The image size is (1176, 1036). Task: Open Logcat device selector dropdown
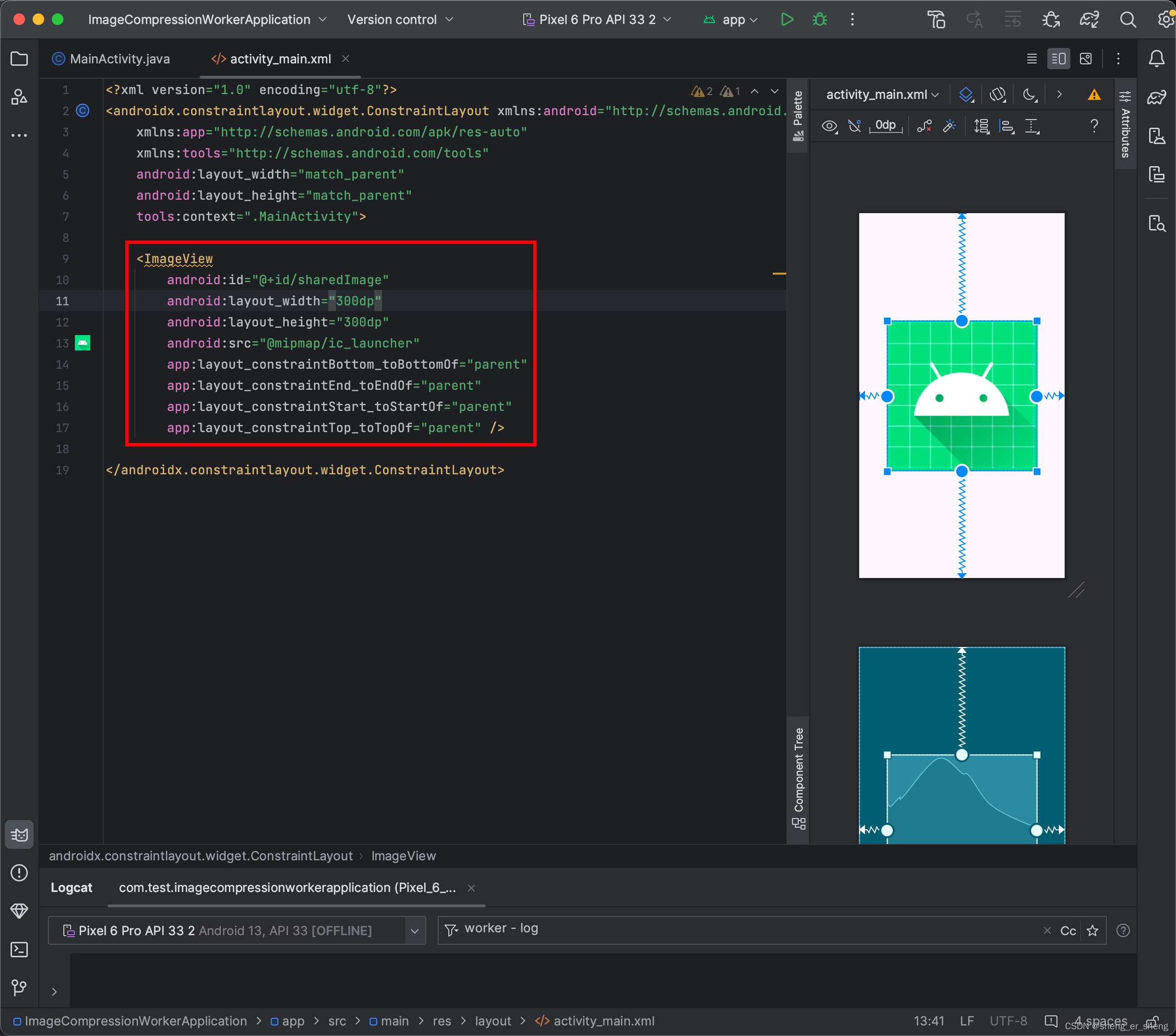coord(414,931)
